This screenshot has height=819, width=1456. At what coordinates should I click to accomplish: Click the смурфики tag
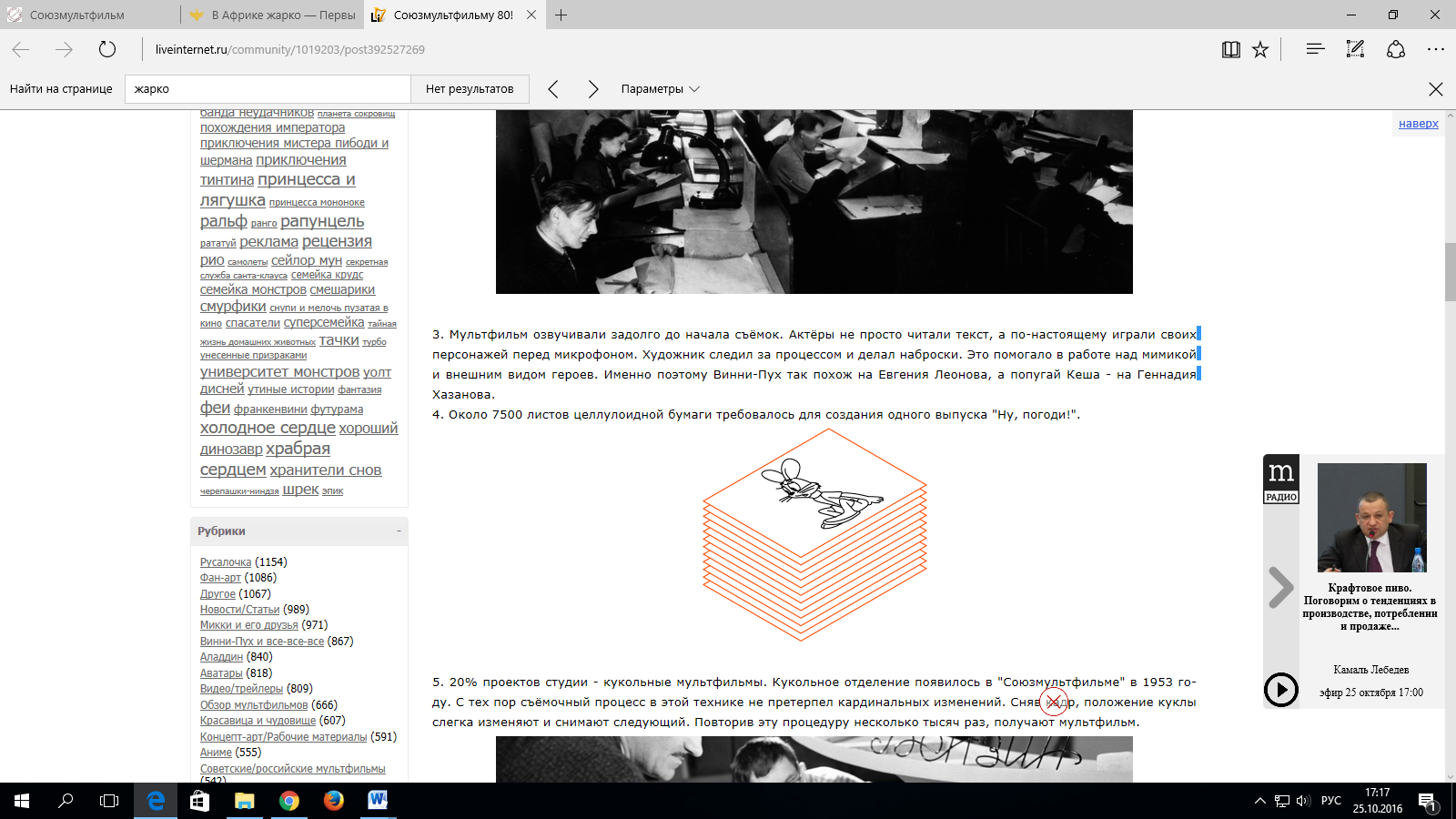[233, 307]
